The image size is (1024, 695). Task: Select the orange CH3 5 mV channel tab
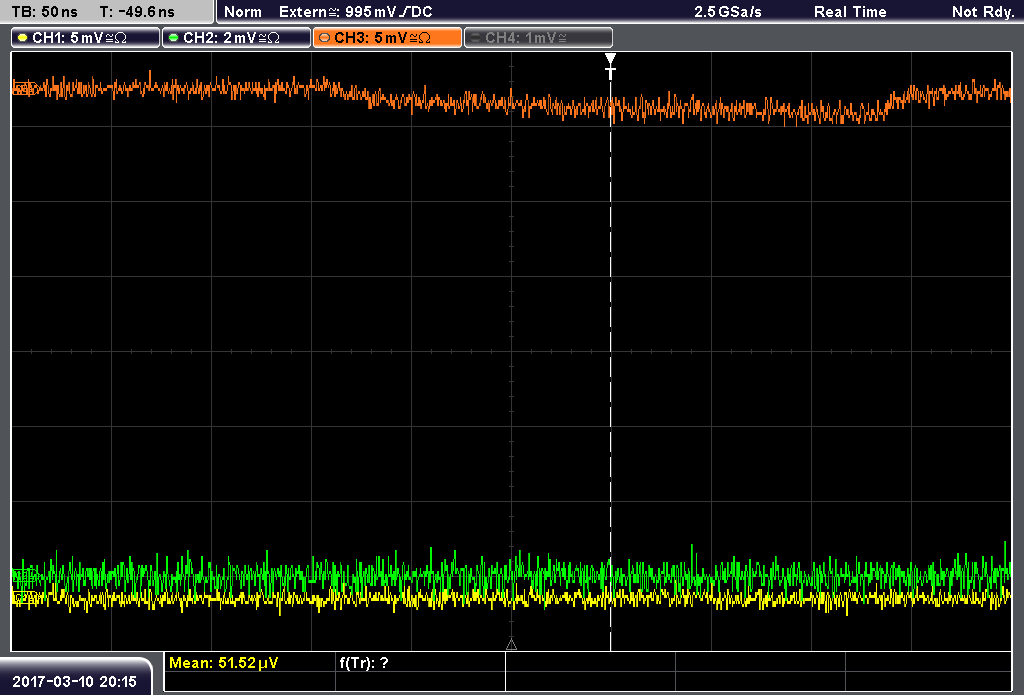click(387, 38)
